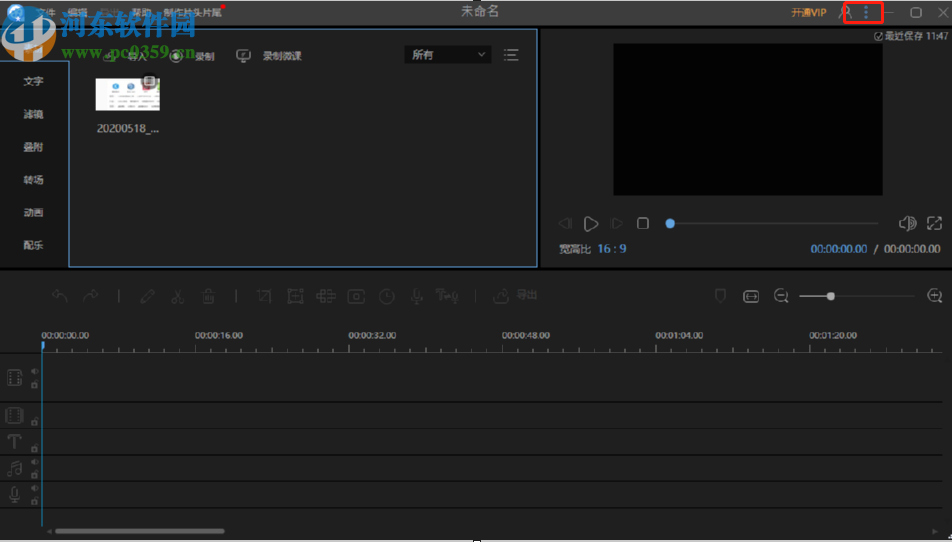
Task: Click the 16:9 aspect ratio selector
Action: [x=611, y=249]
